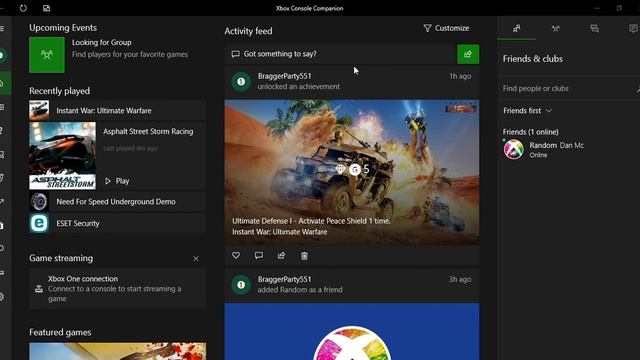Screen dimensions: 640x360
Task: Switch to the Parties tab icon
Action: 556,28
